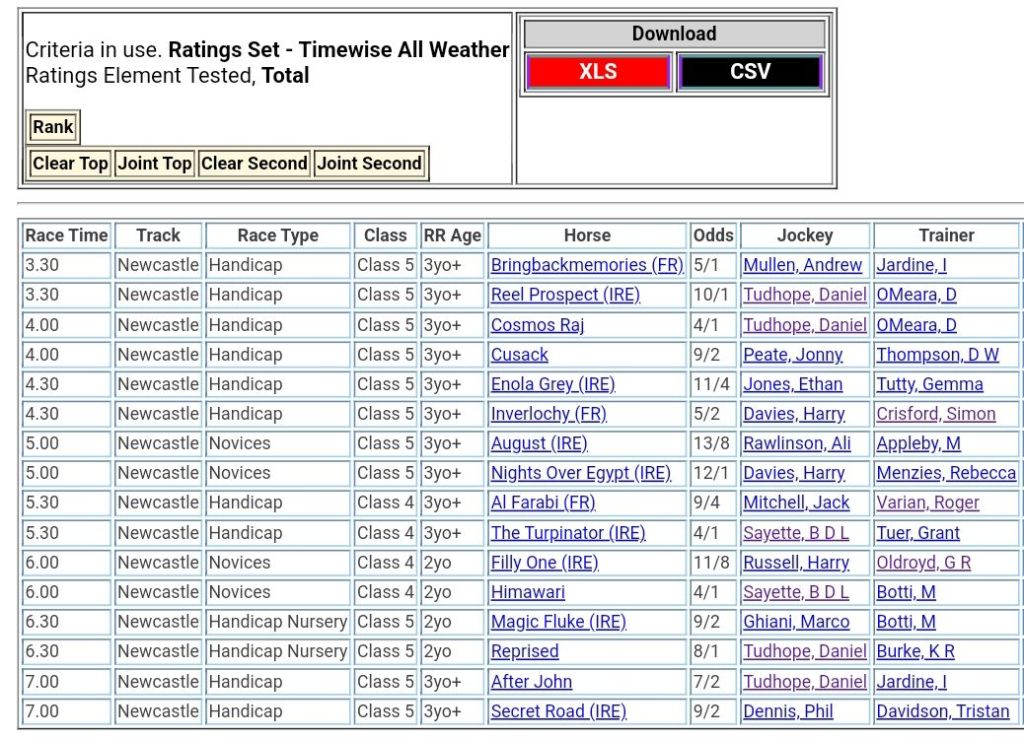The width and height of the screenshot is (1024, 738).
Task: Open the Bringbackmemories (FR) horse link
Action: tap(586, 265)
